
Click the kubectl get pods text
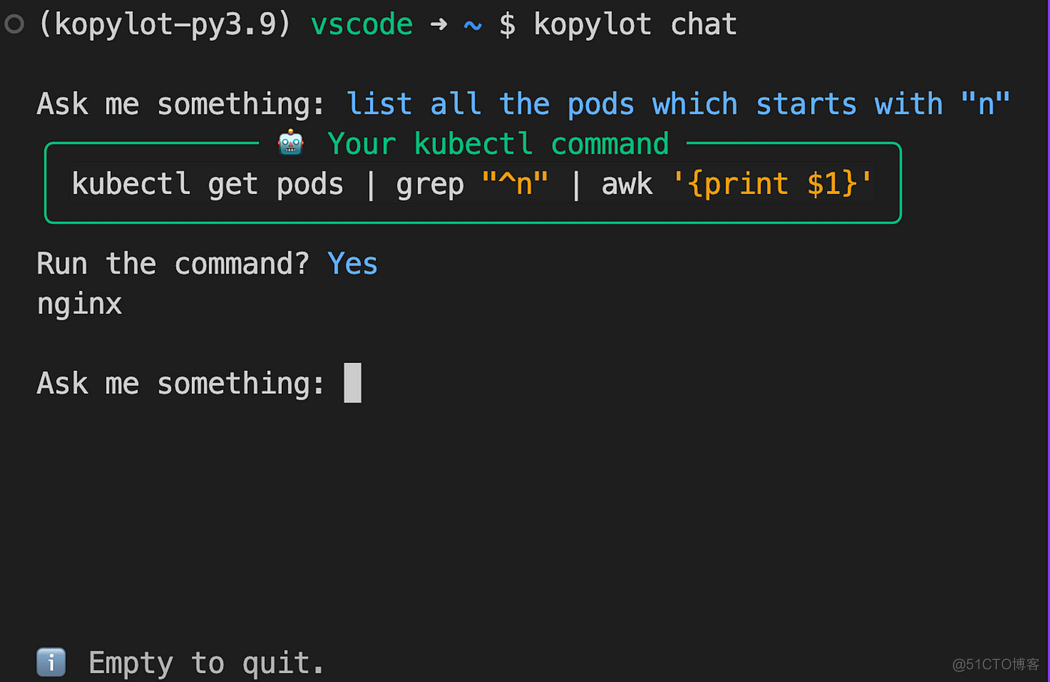208,184
